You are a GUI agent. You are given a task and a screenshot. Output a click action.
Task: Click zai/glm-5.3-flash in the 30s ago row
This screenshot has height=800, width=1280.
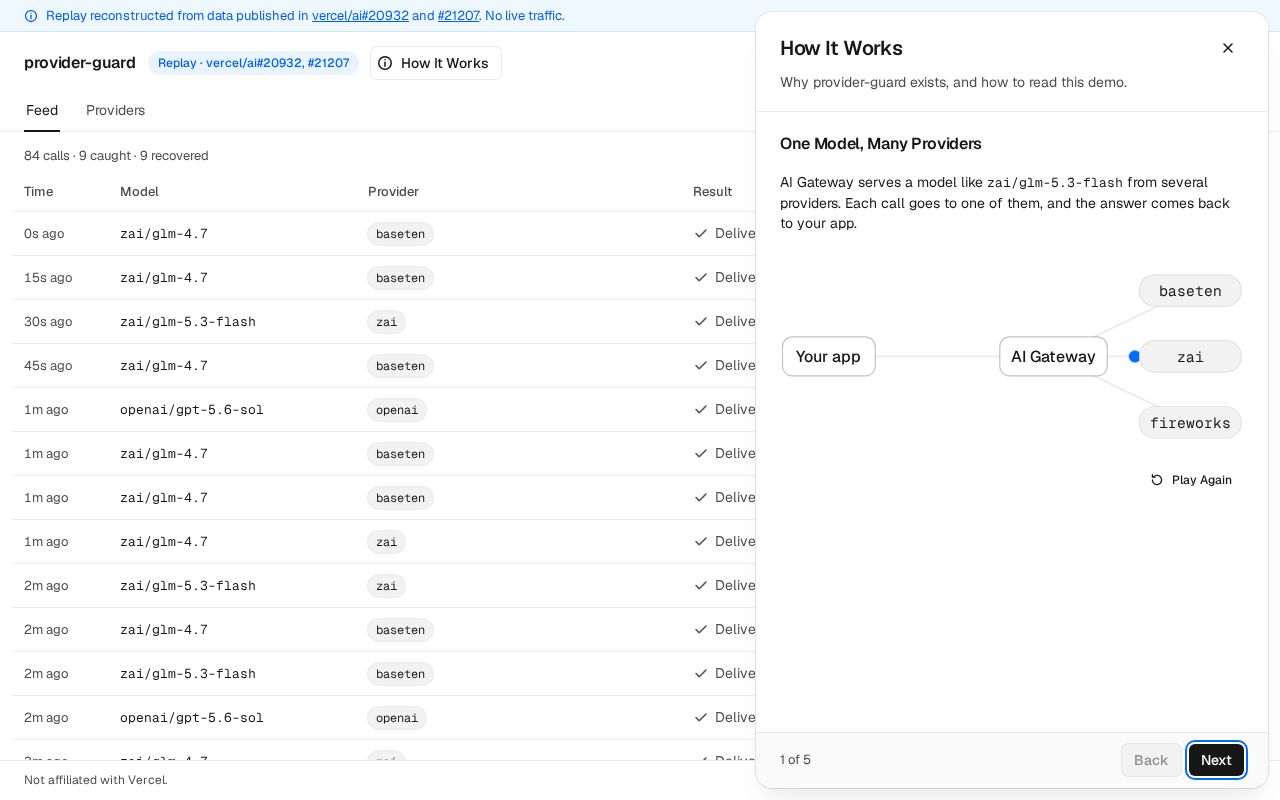188,322
